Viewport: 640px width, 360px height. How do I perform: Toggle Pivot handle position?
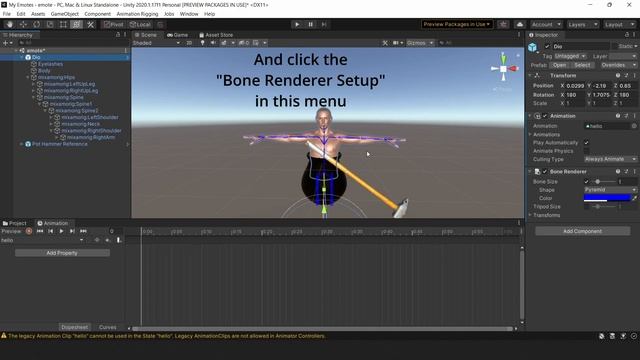(x=113, y=24)
